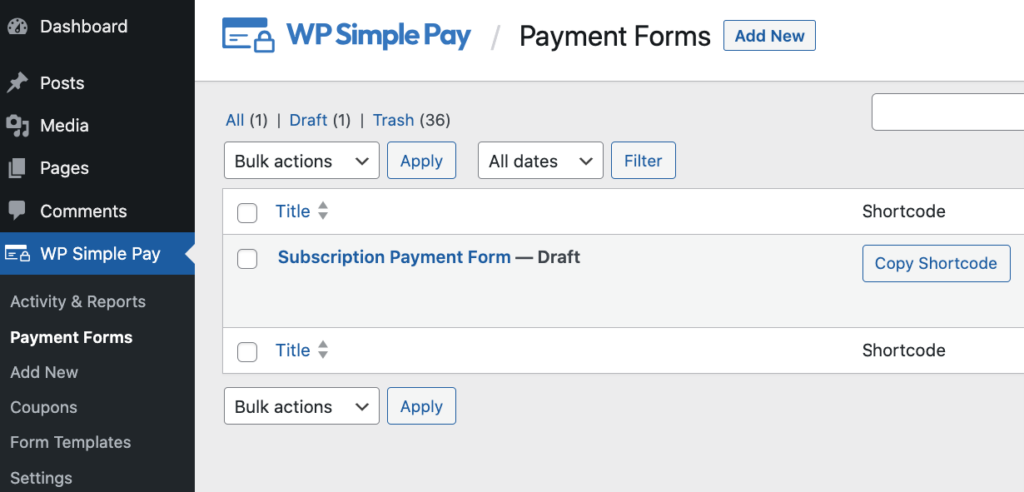This screenshot has height=492, width=1024.
Task: Toggle the select-all checkbox in table footer
Action: click(x=247, y=351)
